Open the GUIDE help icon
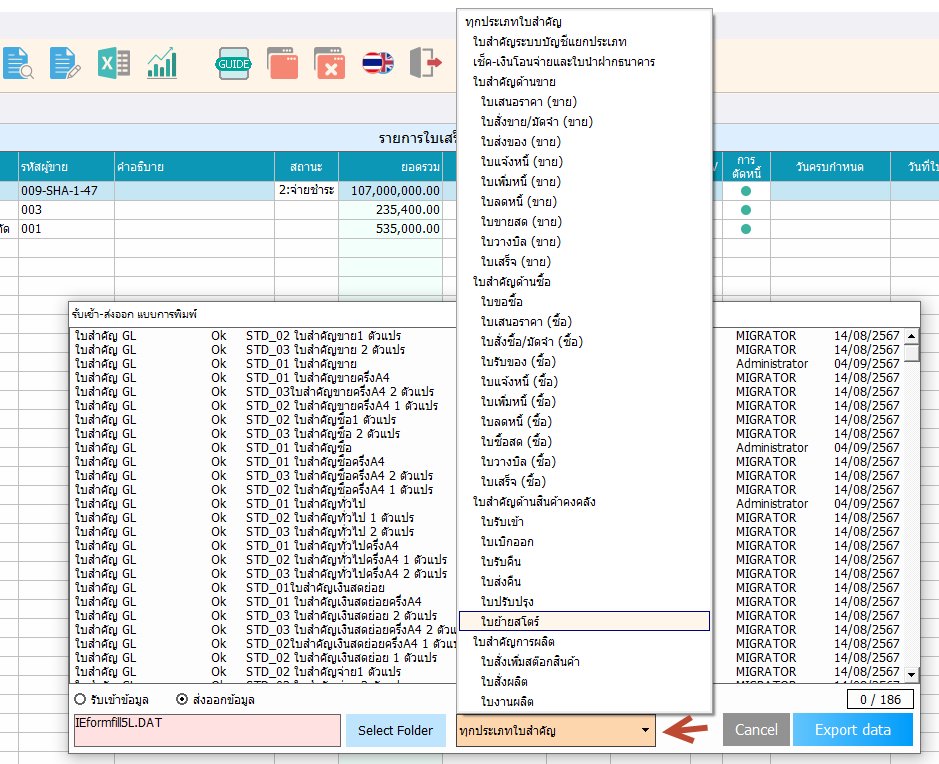Screen dimensions: 939x764 234,63
